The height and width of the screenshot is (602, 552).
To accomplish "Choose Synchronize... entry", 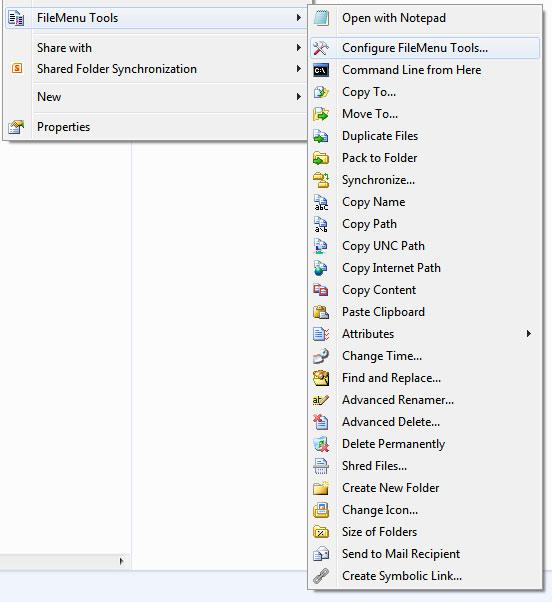I will pyautogui.click(x=425, y=180).
